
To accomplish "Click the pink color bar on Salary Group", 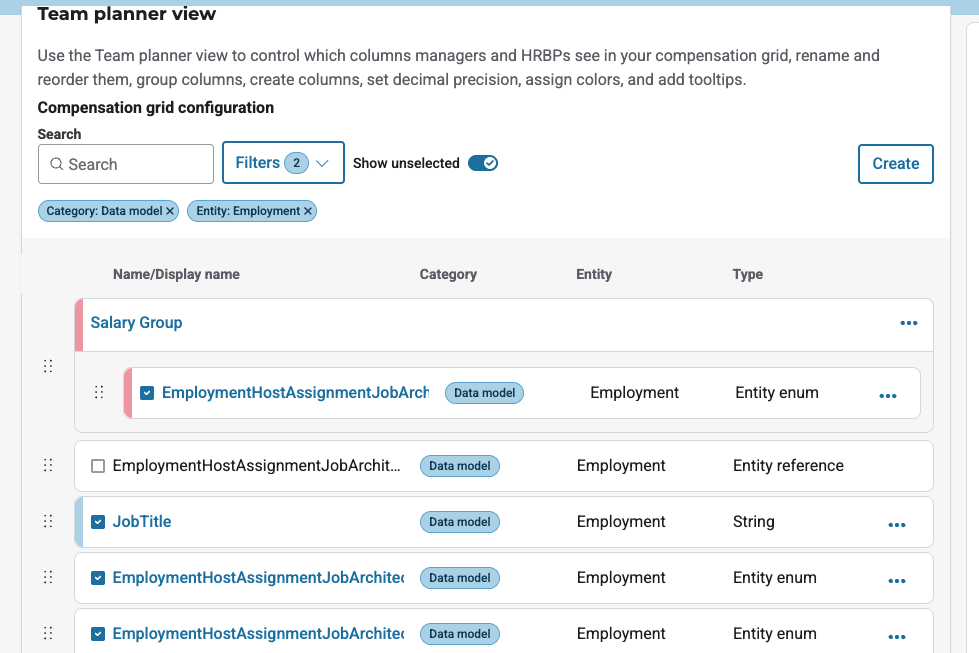I will click(x=79, y=325).
